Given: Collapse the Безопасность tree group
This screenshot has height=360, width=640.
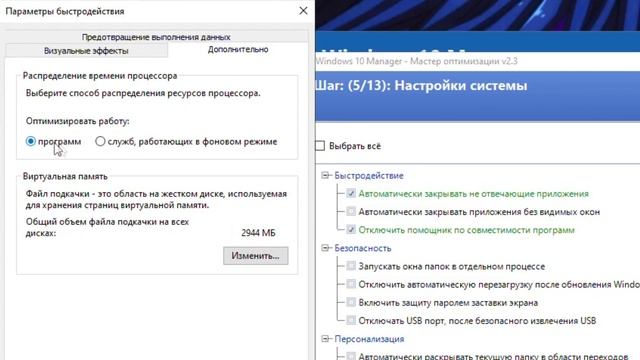Looking at the screenshot, I should tap(325, 248).
